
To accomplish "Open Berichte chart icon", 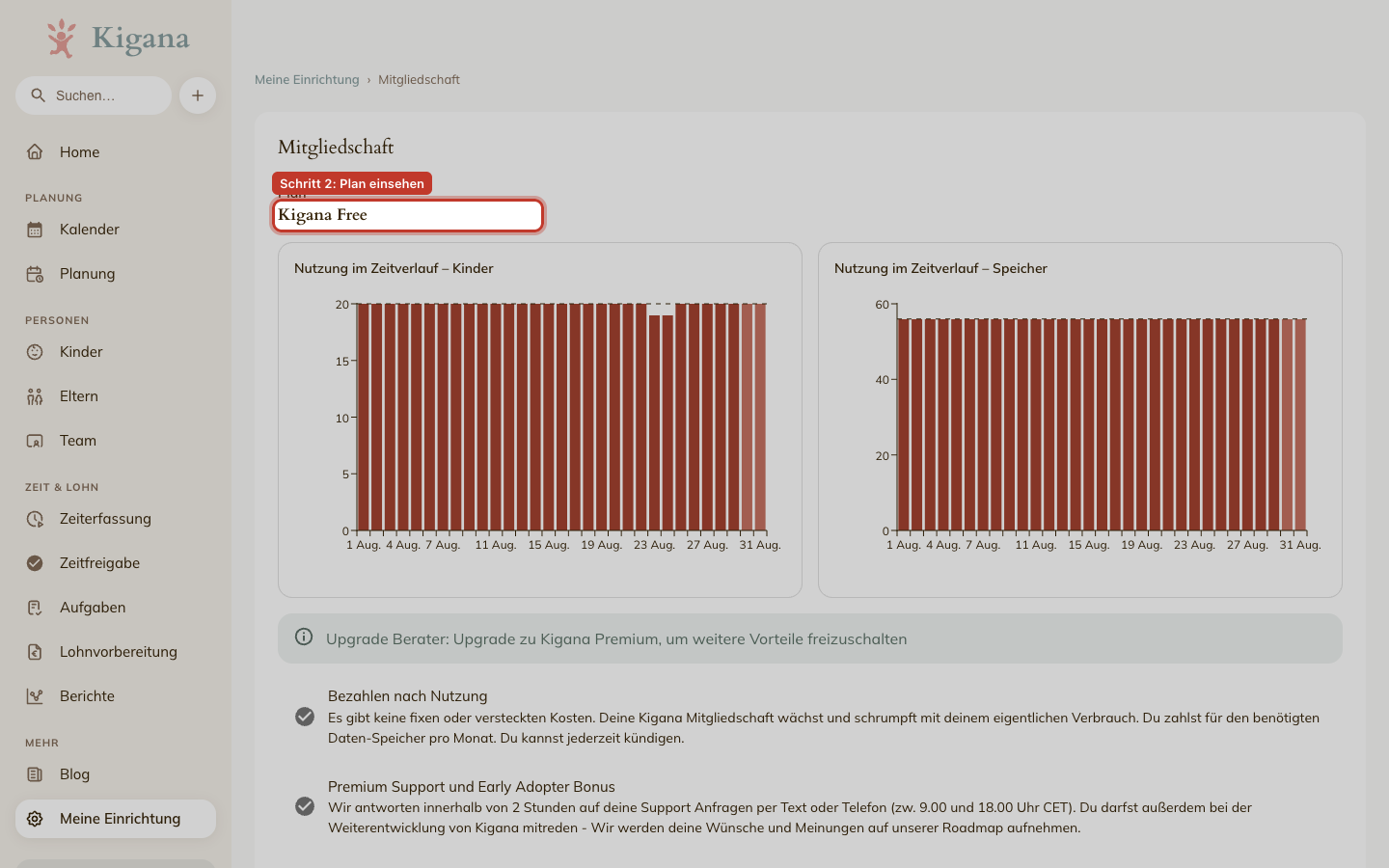I will 35,696.
